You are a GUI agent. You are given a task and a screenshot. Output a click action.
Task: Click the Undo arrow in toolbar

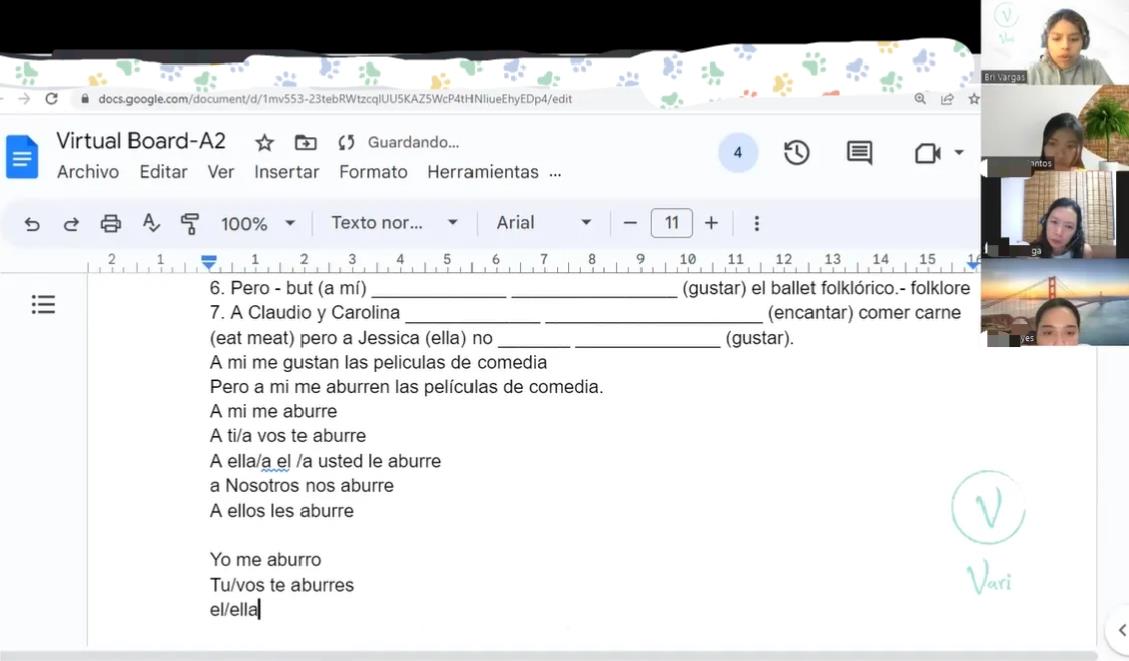(32, 224)
